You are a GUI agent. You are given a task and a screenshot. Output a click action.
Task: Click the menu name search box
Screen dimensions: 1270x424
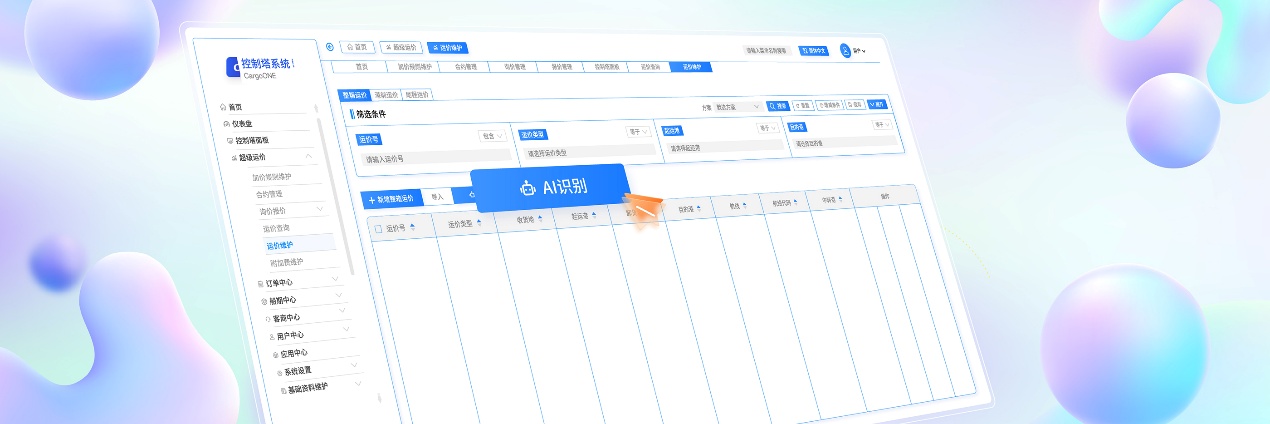coord(769,50)
